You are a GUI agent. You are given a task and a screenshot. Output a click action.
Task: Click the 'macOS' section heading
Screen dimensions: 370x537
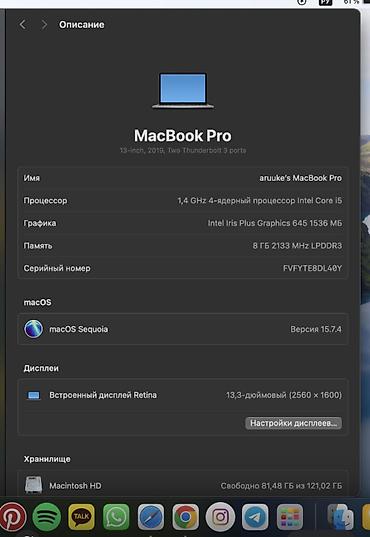37,302
